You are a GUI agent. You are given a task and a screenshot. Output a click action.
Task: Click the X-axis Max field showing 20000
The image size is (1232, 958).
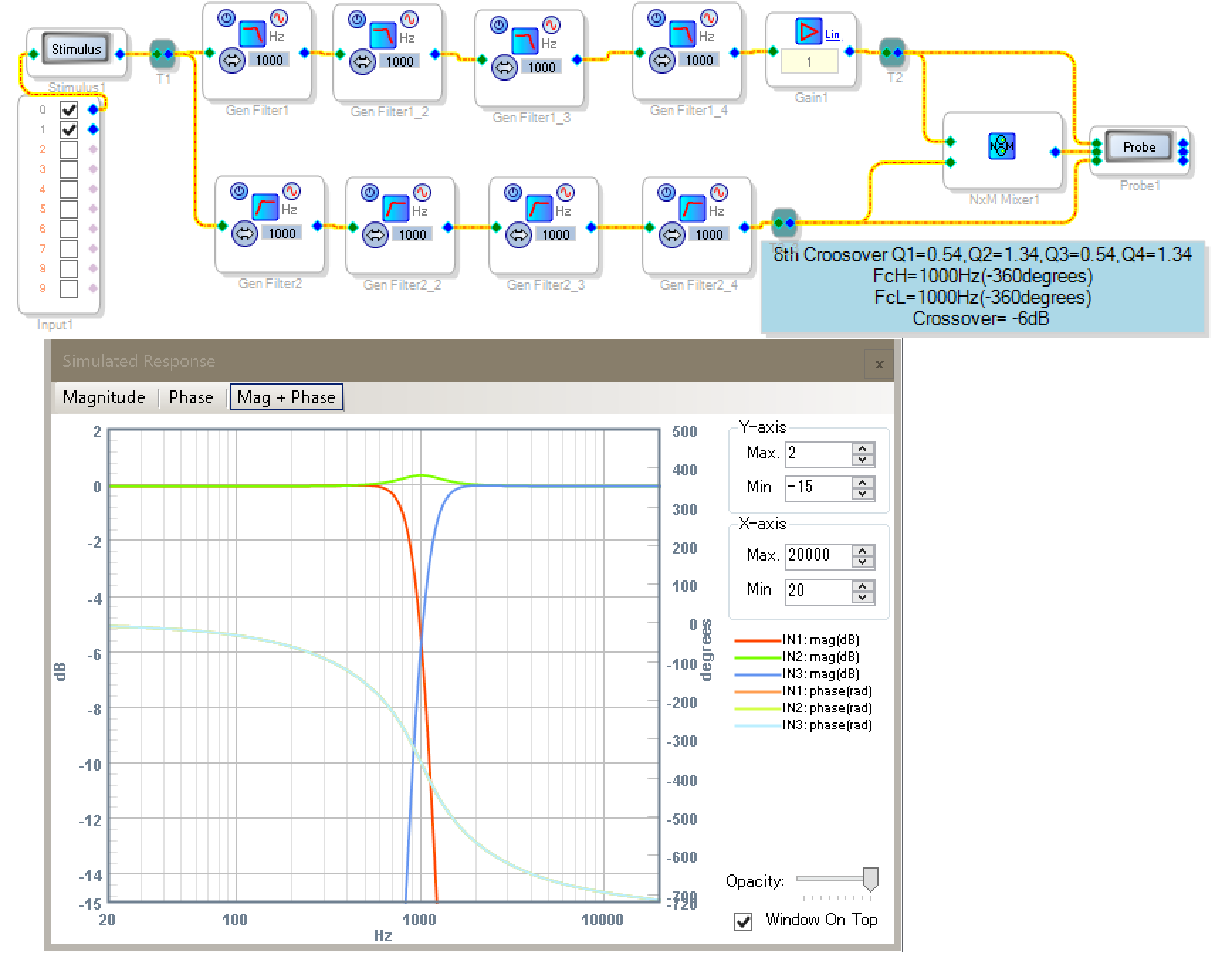tap(818, 556)
